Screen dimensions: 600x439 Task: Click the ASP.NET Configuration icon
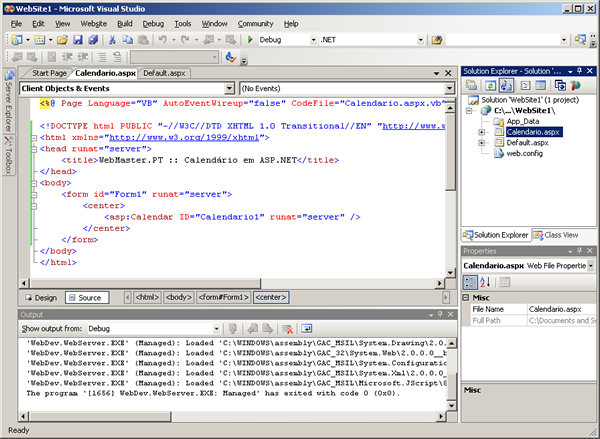(x=576, y=85)
